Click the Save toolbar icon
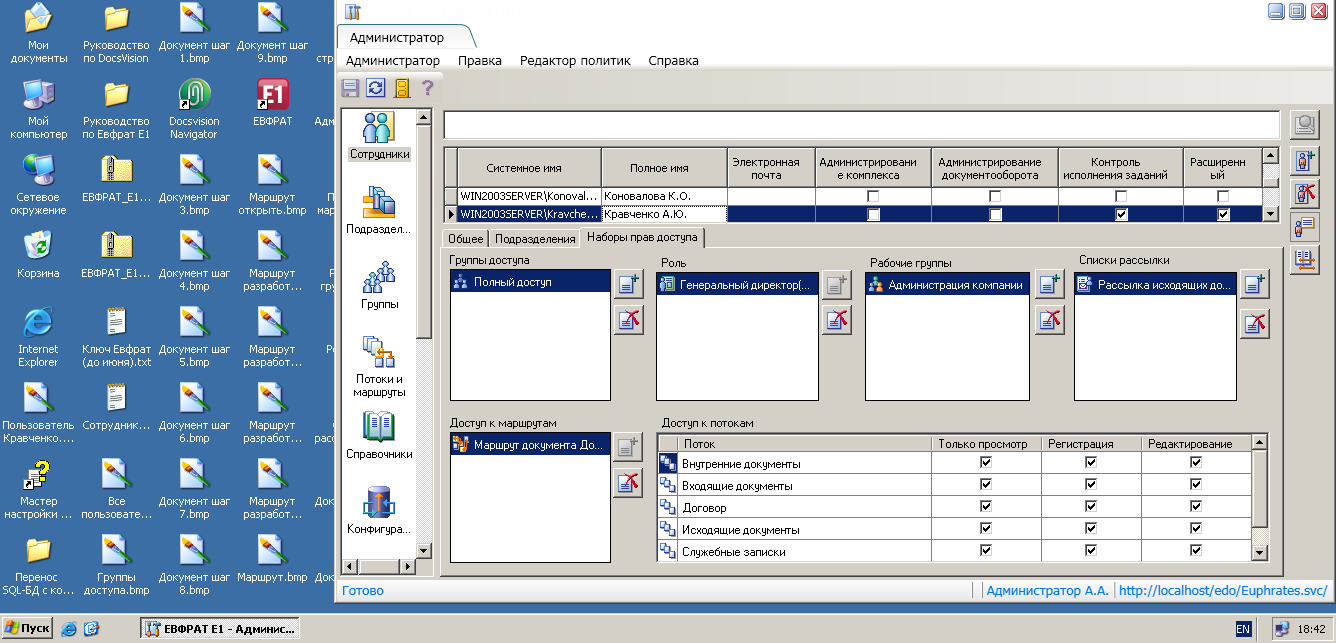 pyautogui.click(x=351, y=88)
